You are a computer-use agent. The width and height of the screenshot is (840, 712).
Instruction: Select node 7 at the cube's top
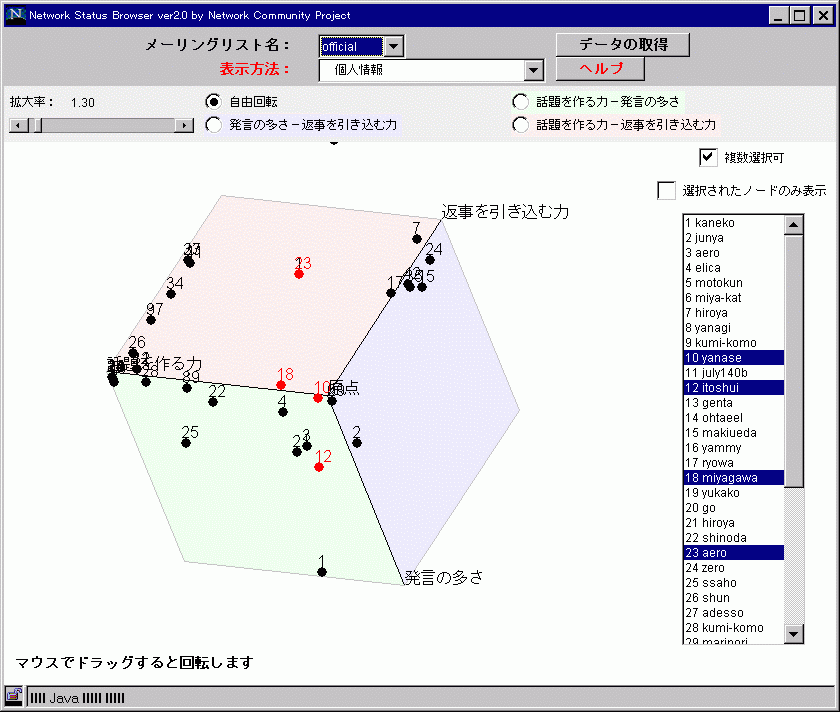416,239
